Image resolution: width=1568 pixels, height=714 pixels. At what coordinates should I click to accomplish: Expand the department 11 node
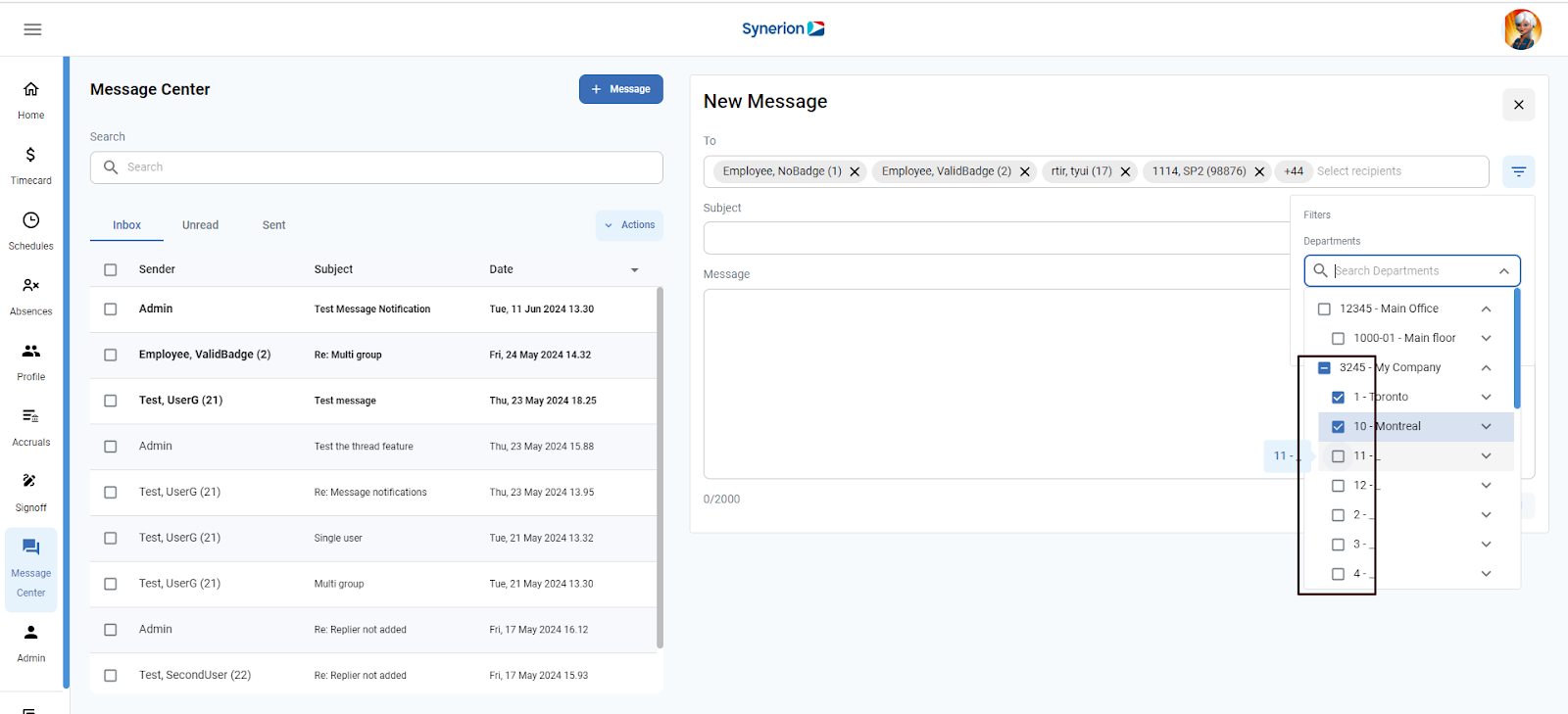(1486, 455)
